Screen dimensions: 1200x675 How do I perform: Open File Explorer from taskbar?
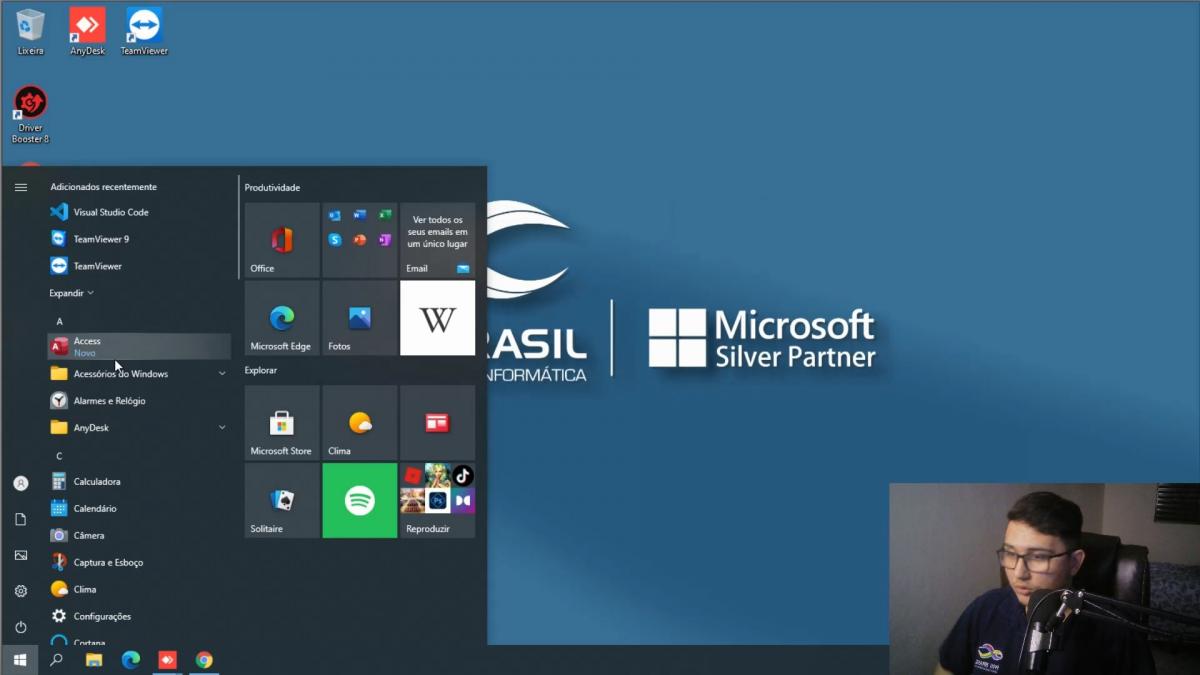coord(94,660)
